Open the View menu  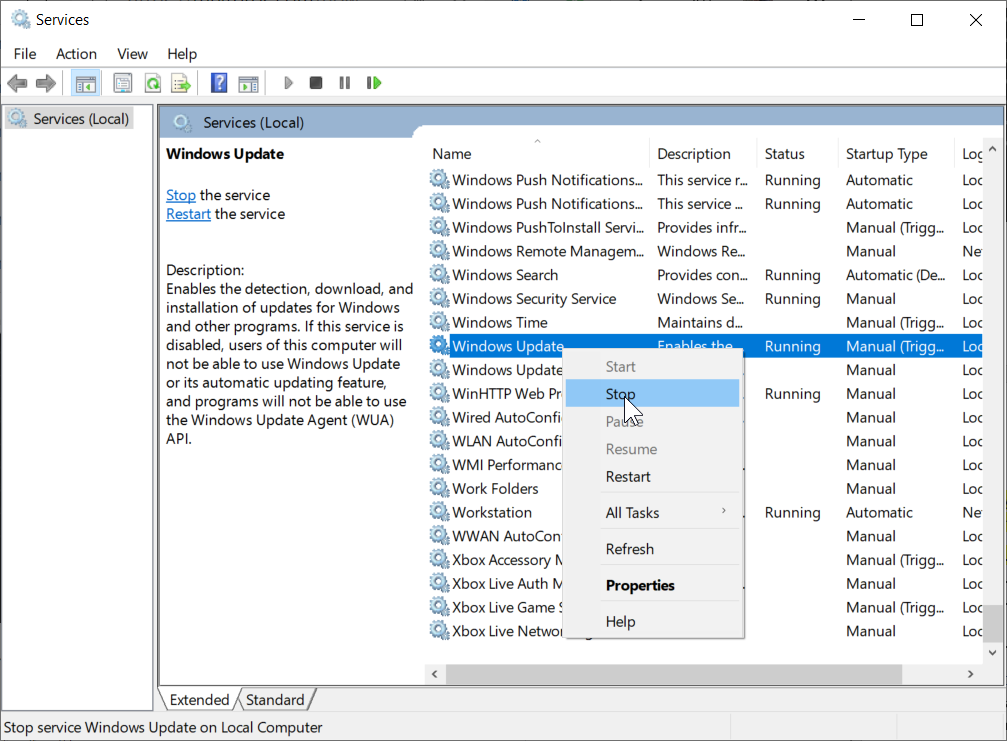pyautogui.click(x=132, y=54)
